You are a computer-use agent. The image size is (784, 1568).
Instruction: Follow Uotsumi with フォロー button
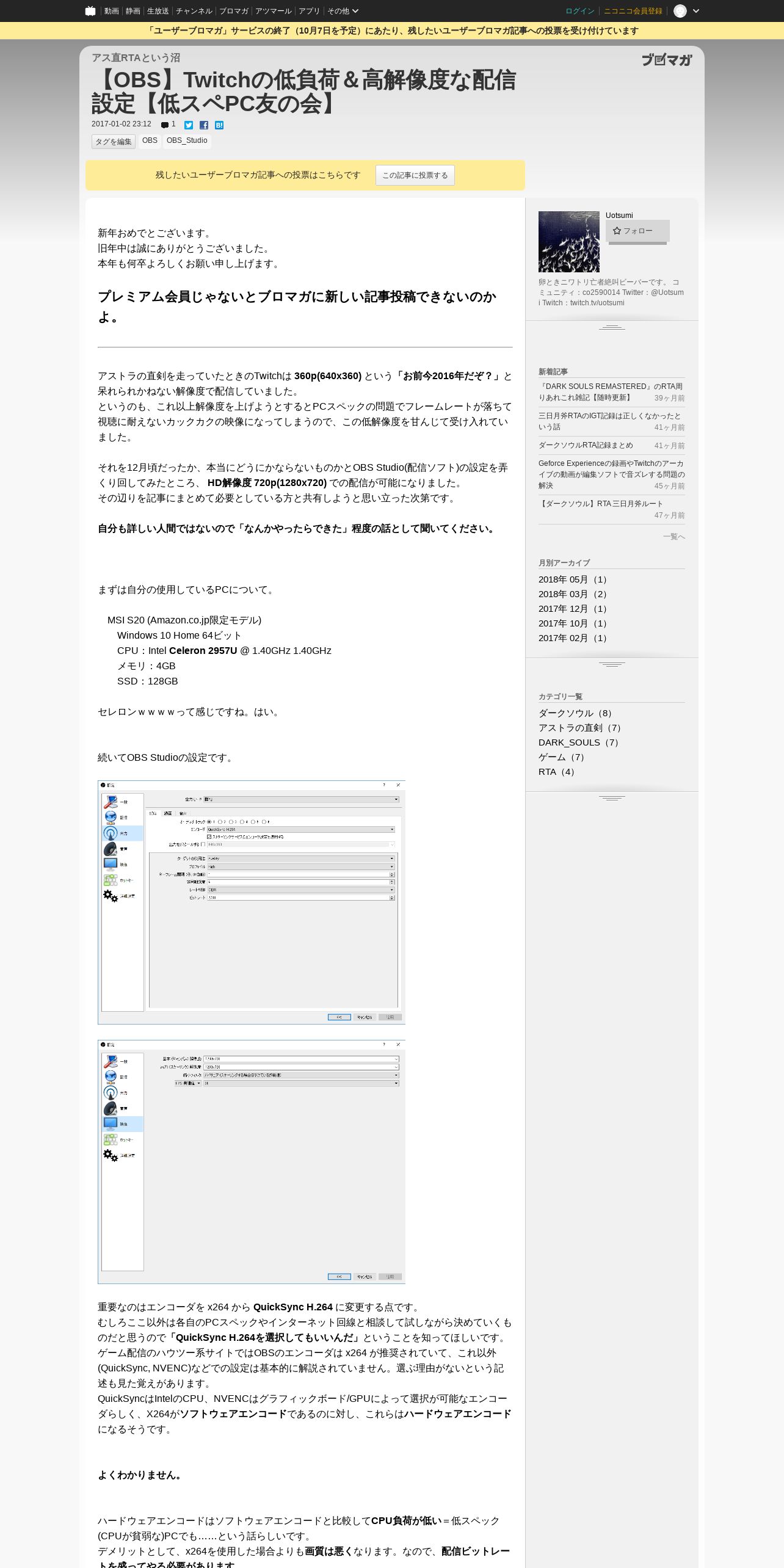point(637,231)
